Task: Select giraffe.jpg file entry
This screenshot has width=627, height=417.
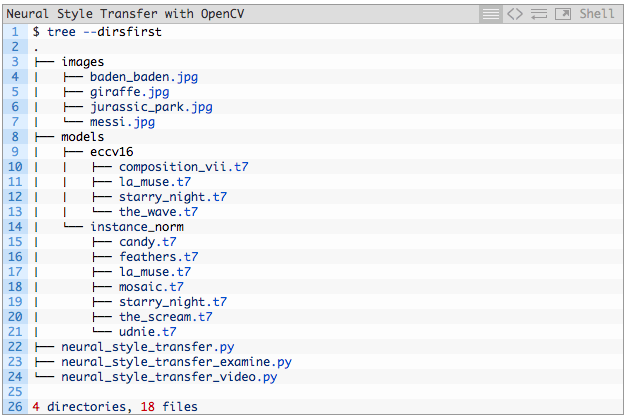Action: [x=122, y=92]
